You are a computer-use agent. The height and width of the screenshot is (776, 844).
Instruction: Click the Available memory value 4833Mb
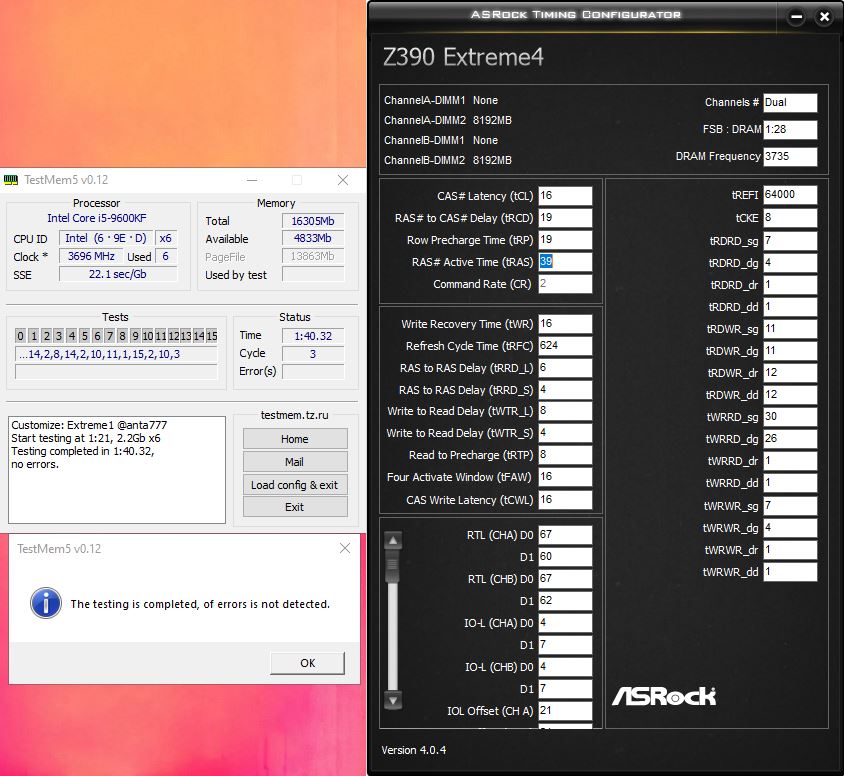tap(313, 238)
